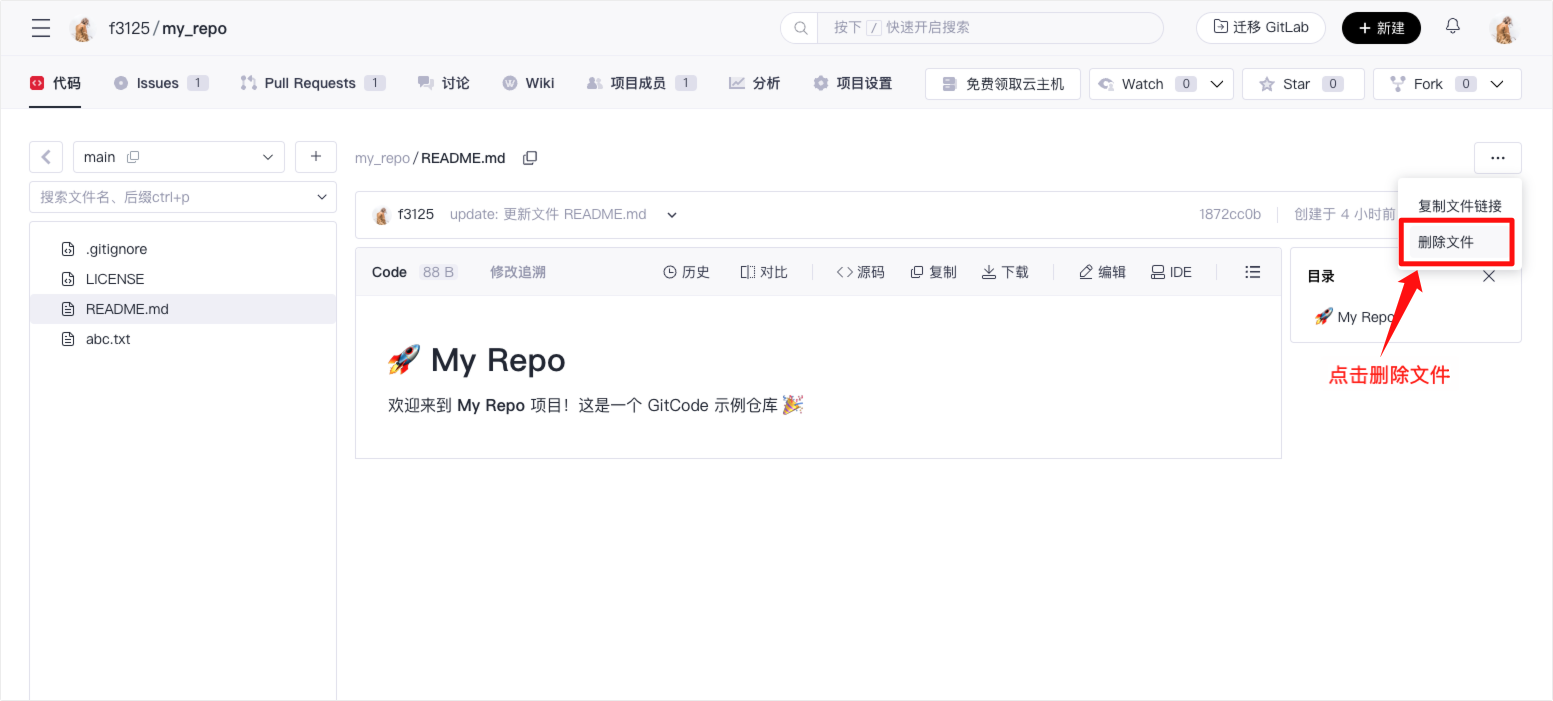This screenshot has height=701, width=1553.
Task: Select abc.txt in the file tree
Action: [x=108, y=339]
